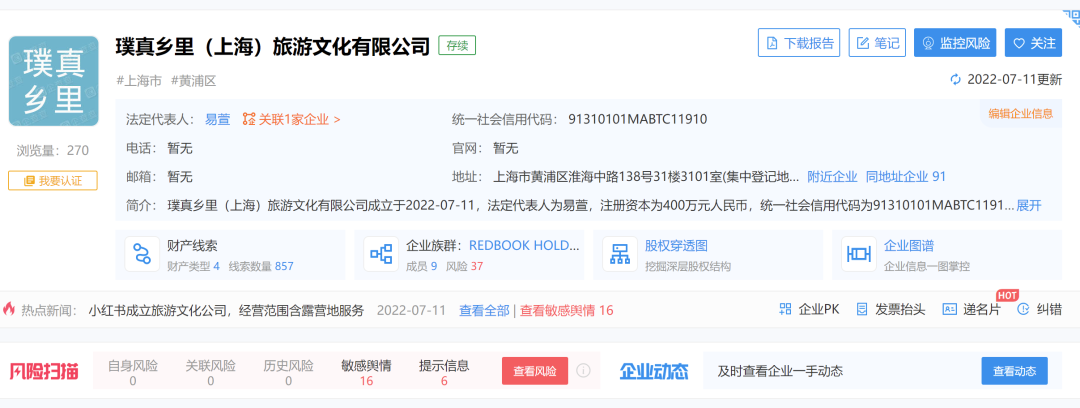Open legal representative 易萱 link

click(218, 119)
